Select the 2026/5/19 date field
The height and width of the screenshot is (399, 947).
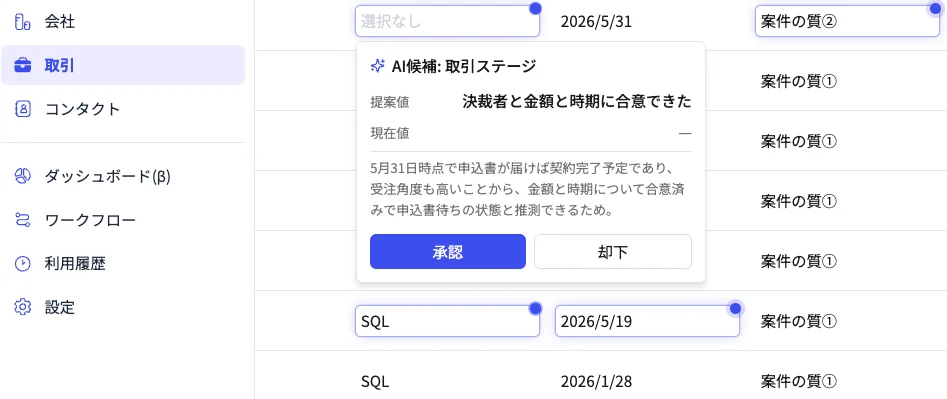click(647, 321)
